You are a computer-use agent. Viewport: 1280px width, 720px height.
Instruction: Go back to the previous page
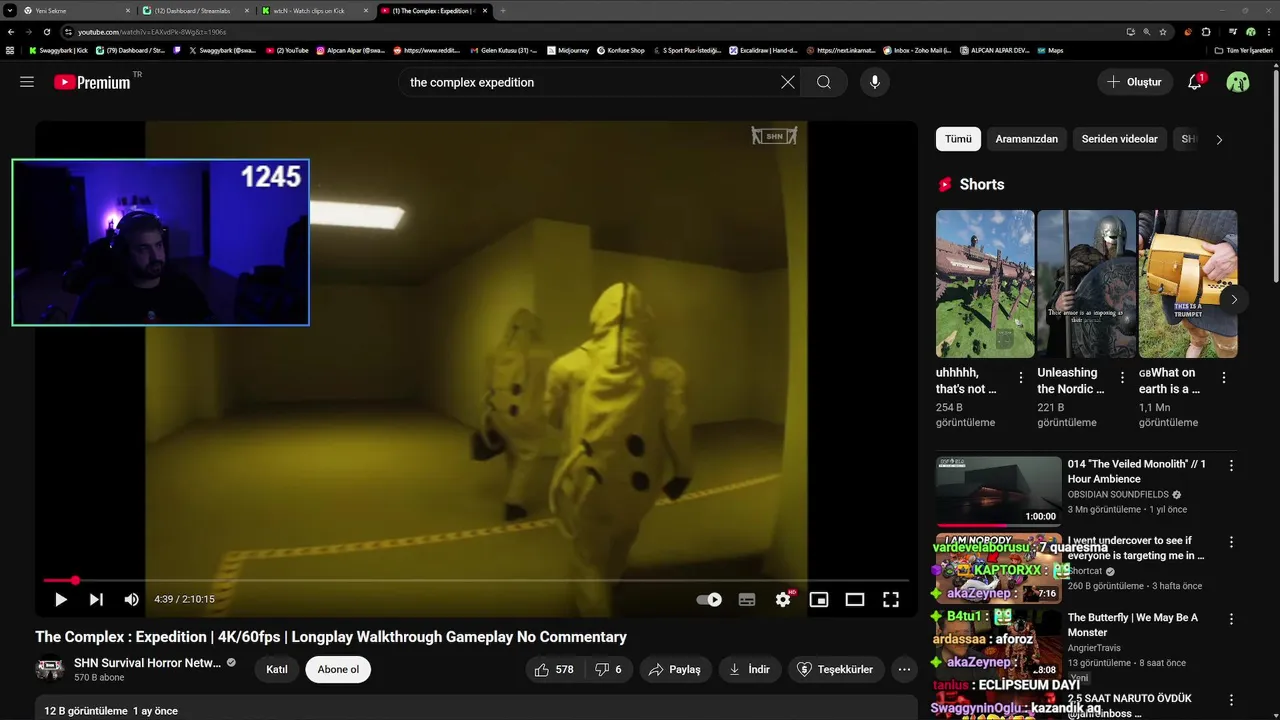point(11,32)
